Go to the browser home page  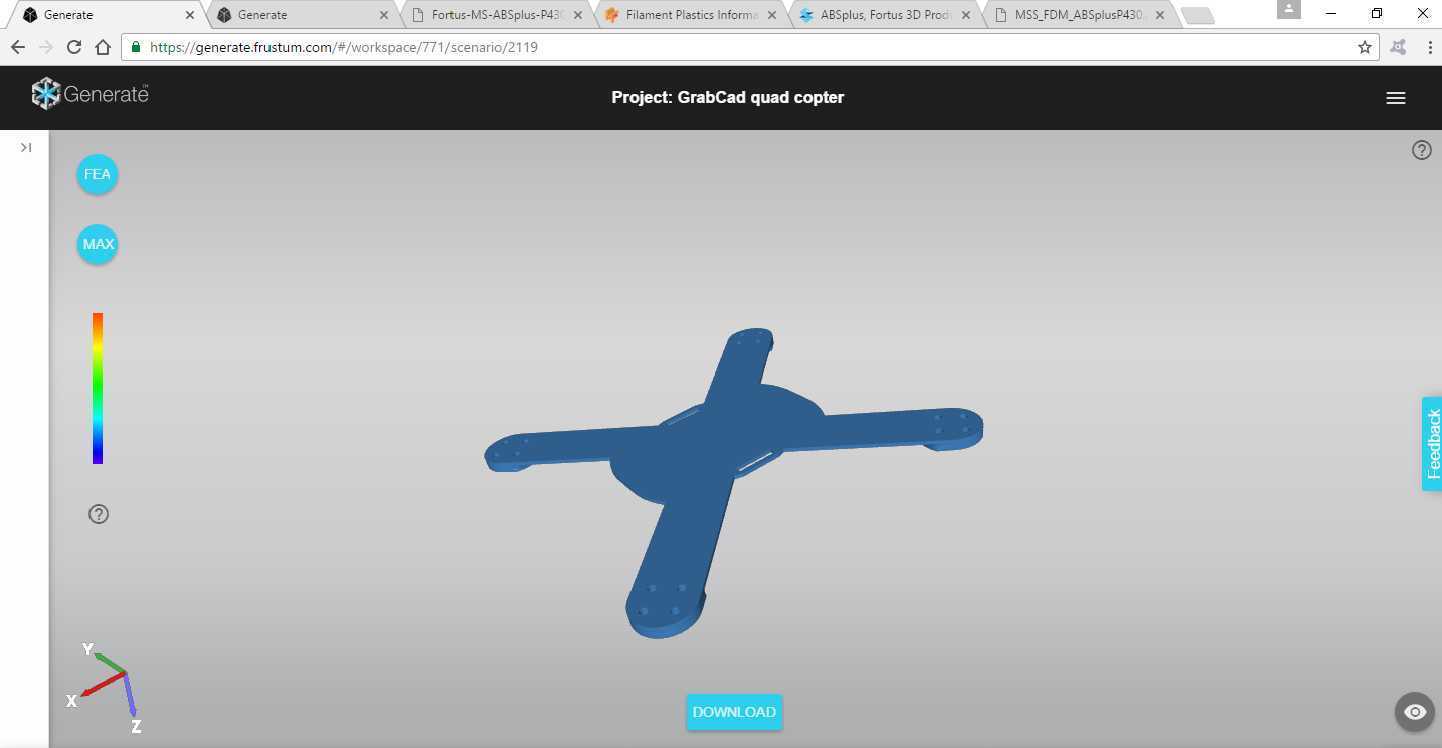(102, 47)
